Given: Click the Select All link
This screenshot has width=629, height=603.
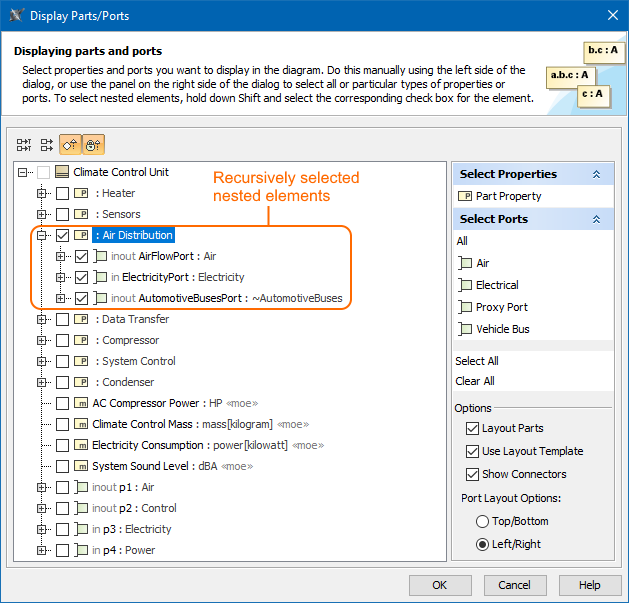Looking at the screenshot, I should pos(477,361).
